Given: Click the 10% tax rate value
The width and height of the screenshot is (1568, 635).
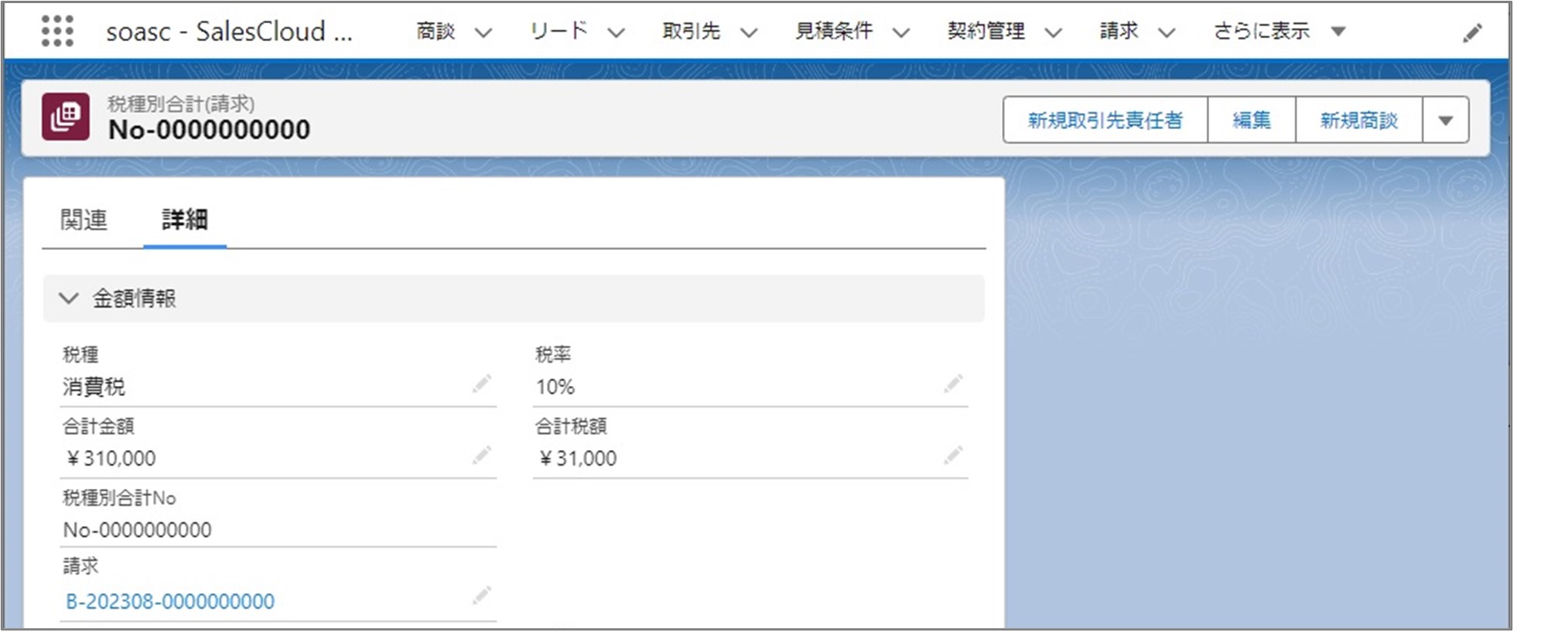Looking at the screenshot, I should point(555,387).
